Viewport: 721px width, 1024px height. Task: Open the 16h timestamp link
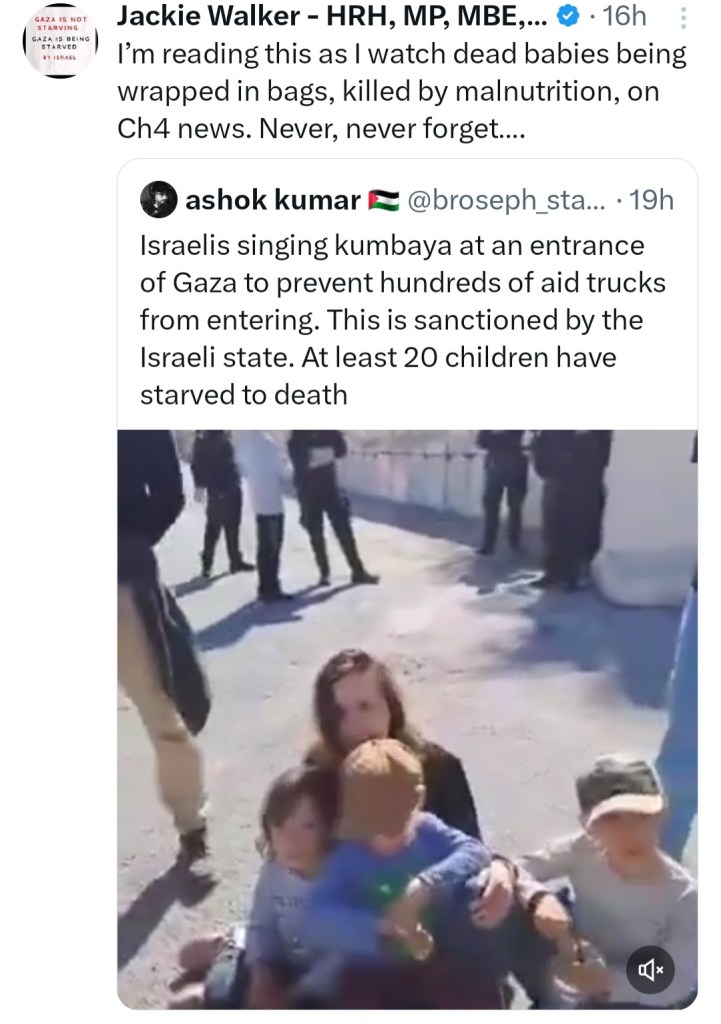coord(624,17)
